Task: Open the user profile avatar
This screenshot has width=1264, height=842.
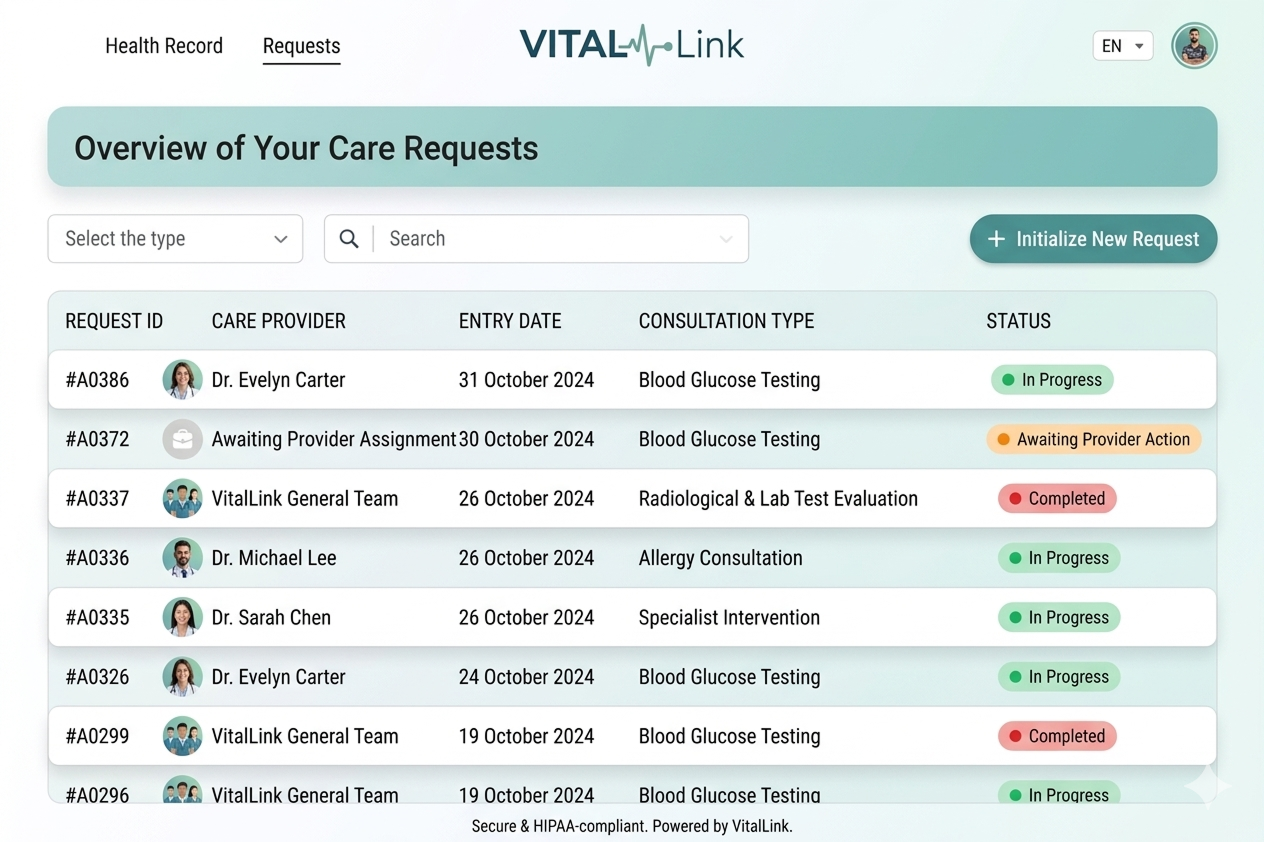Action: pyautogui.click(x=1194, y=46)
